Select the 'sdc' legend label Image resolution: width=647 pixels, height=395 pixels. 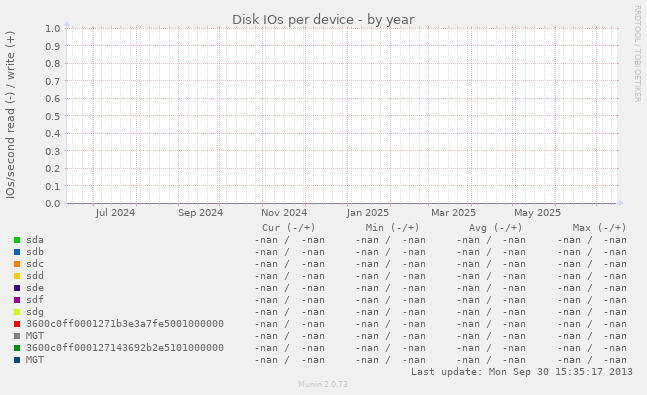35,264
